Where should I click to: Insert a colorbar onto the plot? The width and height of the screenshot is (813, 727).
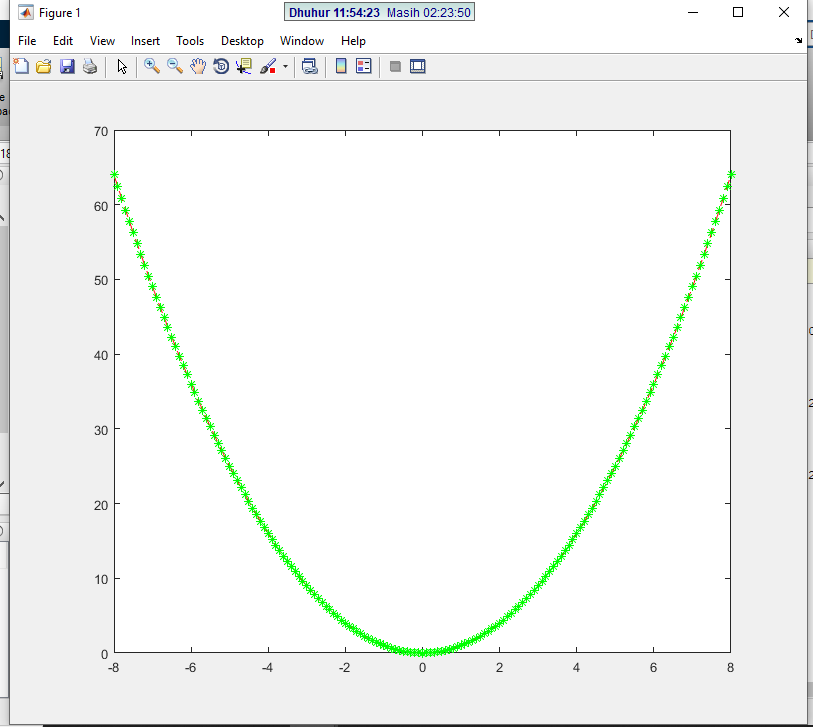pyautogui.click(x=340, y=66)
